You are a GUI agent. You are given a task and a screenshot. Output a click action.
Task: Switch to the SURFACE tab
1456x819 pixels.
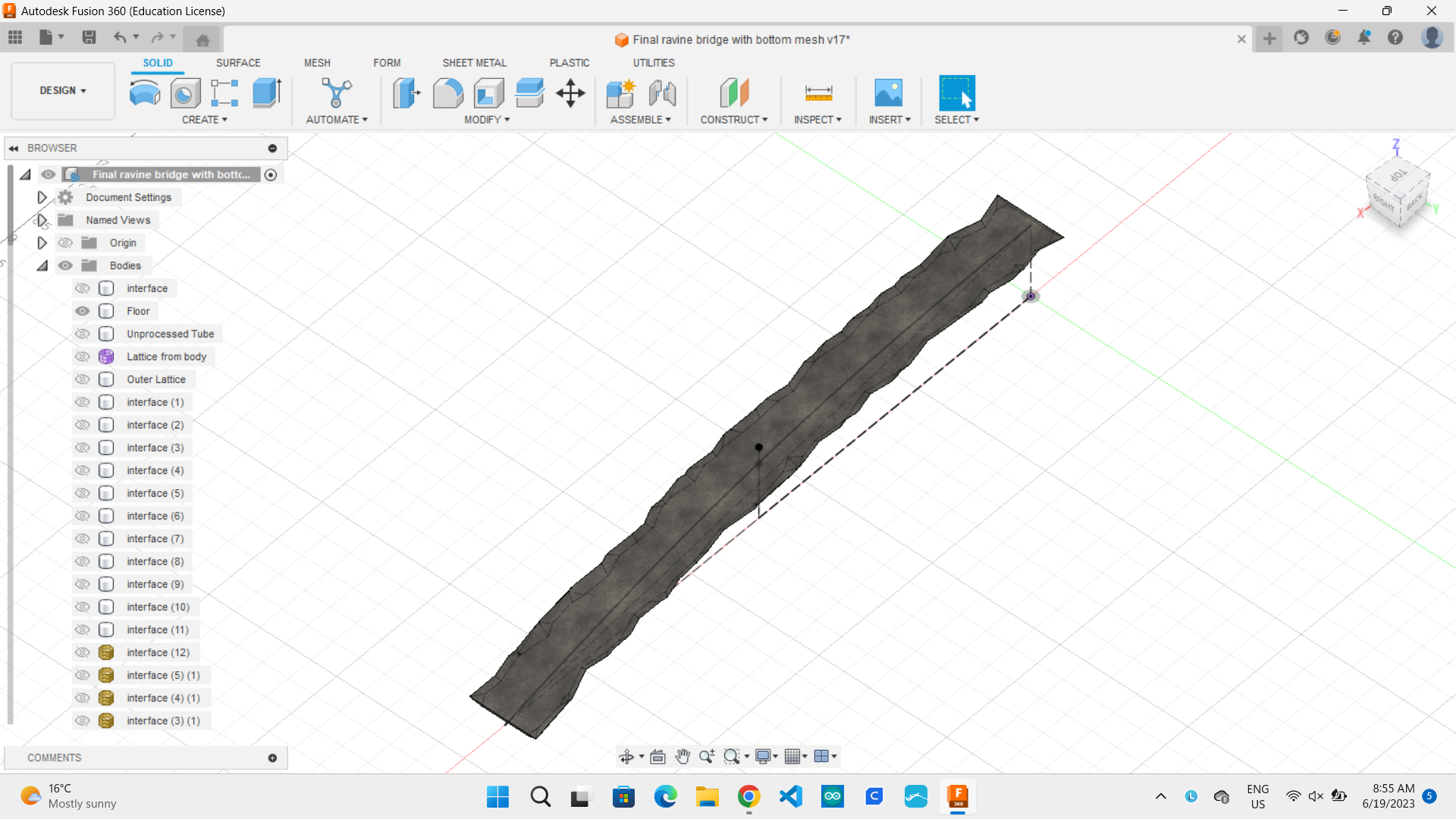(237, 63)
